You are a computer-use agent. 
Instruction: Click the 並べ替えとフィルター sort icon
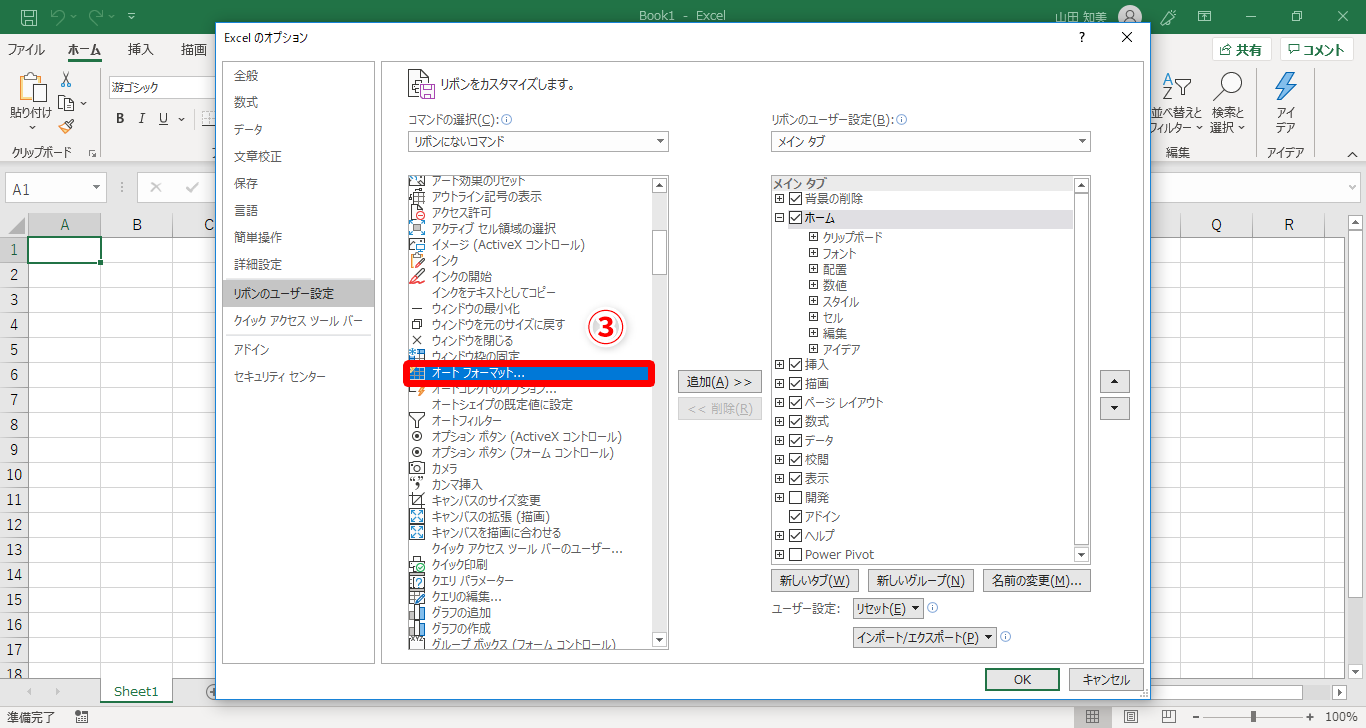(1177, 87)
